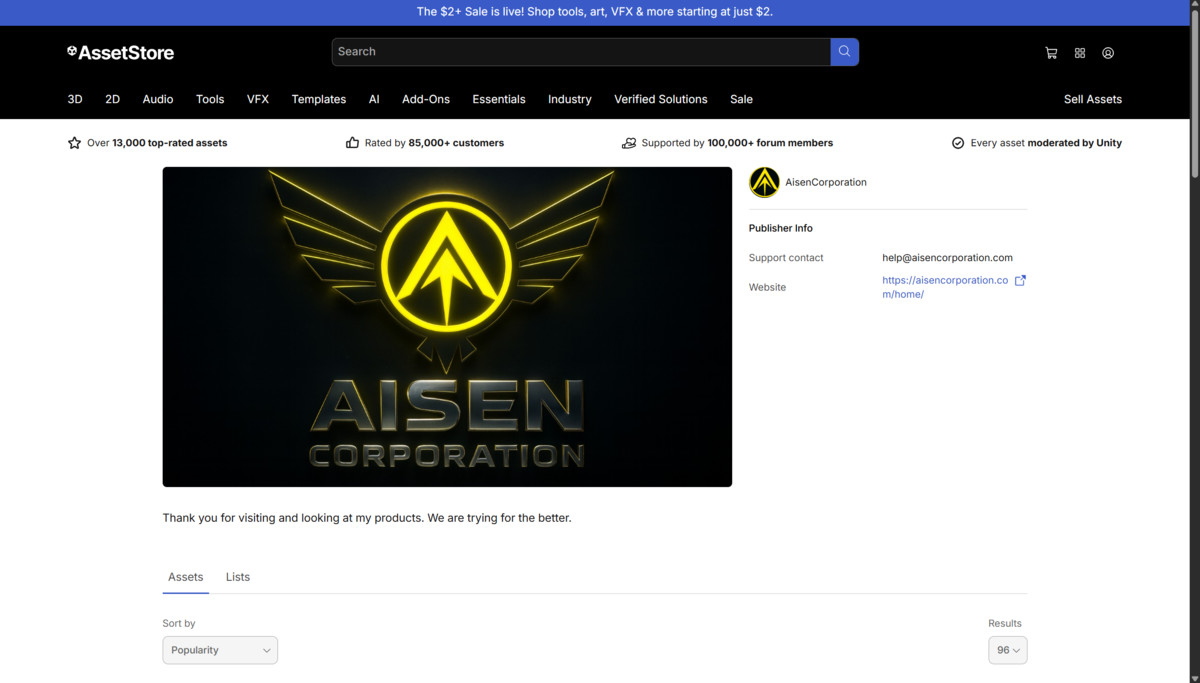Screen dimensions: 1200x683
Task: Click the $2+ Sale announcement banner
Action: pyautogui.click(x=595, y=12)
